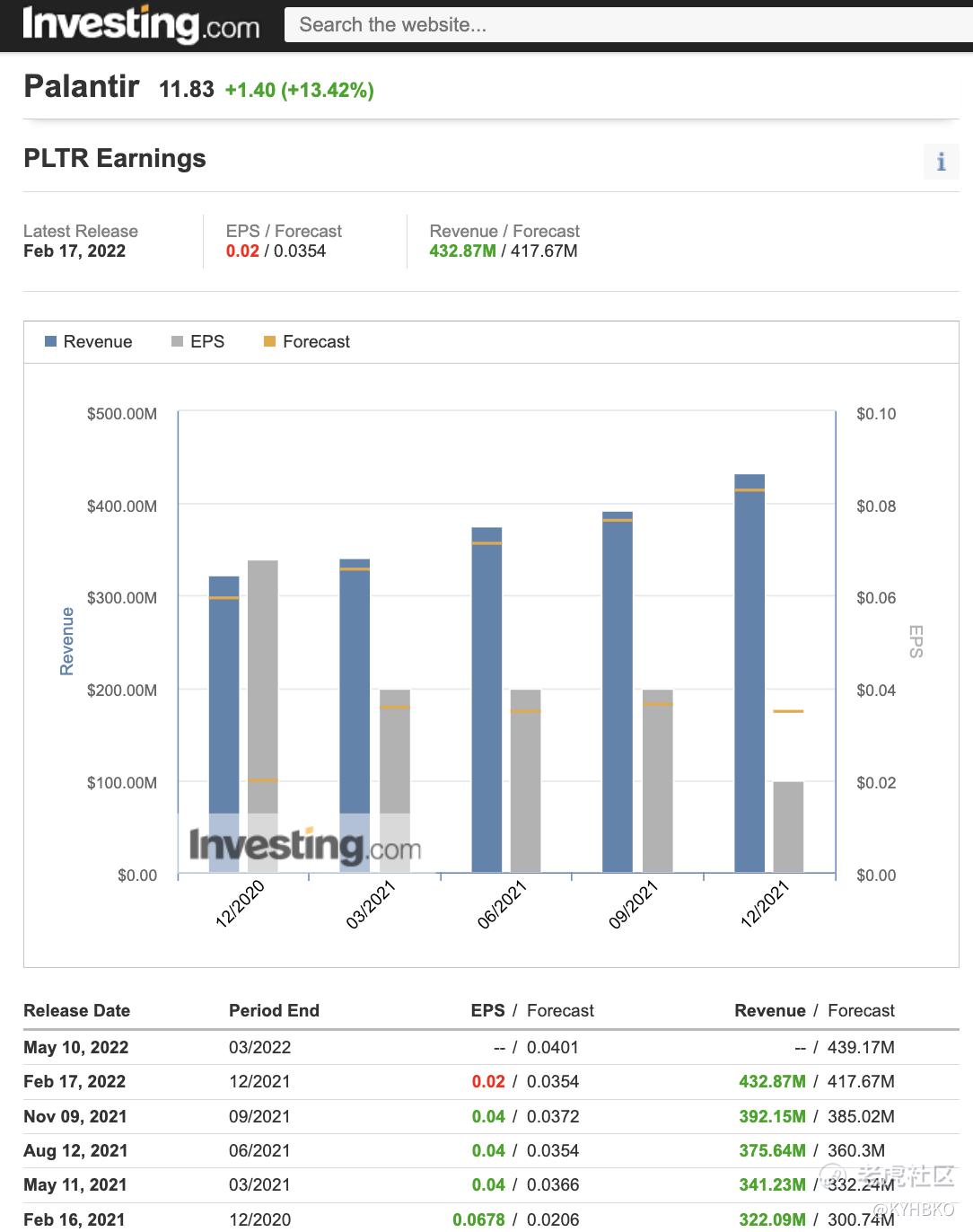This screenshot has width=973, height=1232.
Task: Click the 09/2021 gray EPS bar
Action: pos(657,780)
